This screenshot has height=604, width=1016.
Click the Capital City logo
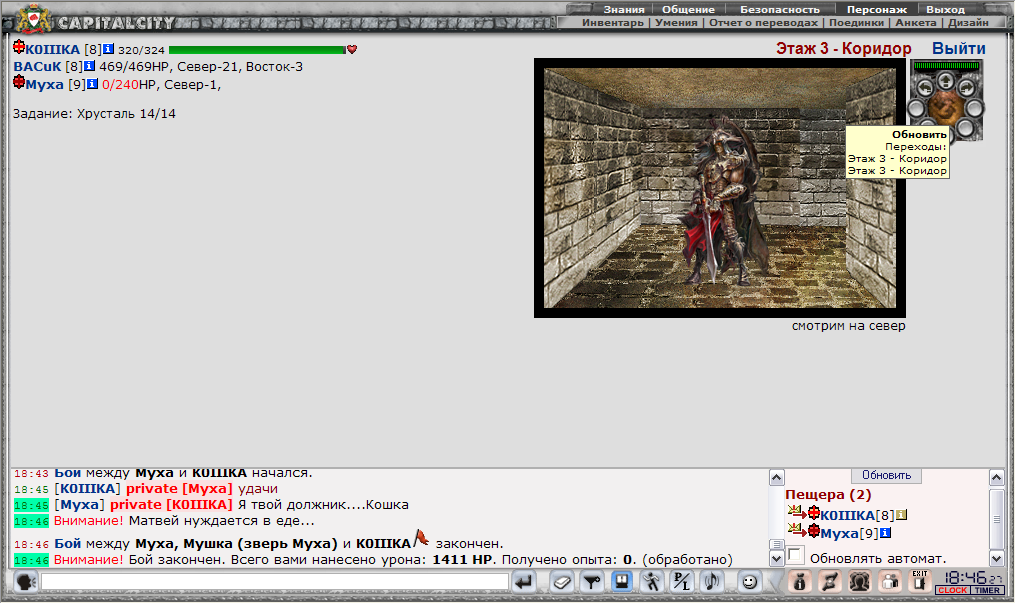[96, 19]
